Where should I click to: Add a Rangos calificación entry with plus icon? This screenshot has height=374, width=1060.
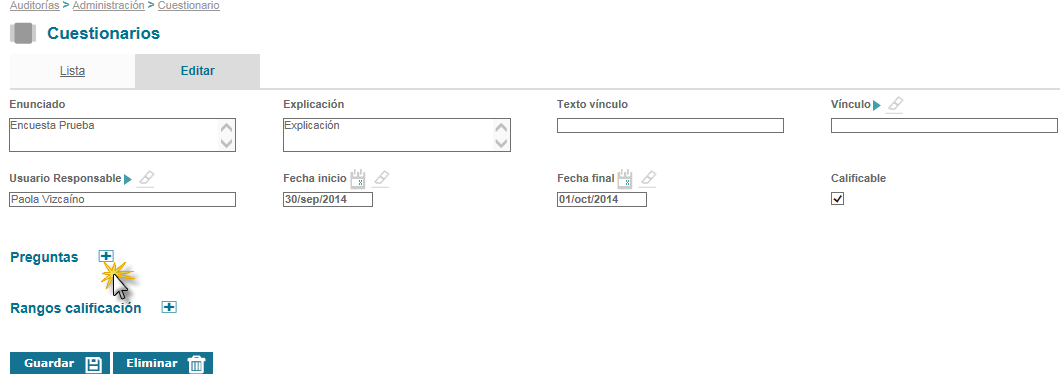(x=169, y=307)
